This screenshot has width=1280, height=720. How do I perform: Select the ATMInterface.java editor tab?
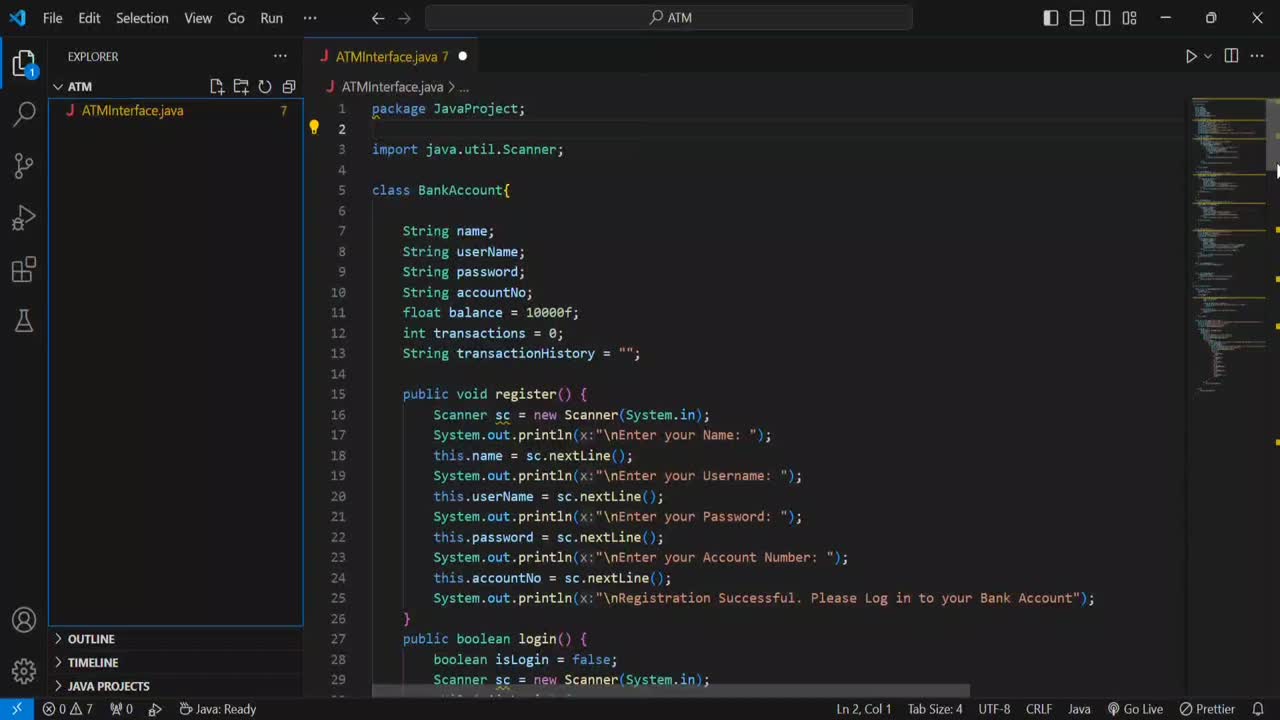pyautogui.click(x=386, y=57)
